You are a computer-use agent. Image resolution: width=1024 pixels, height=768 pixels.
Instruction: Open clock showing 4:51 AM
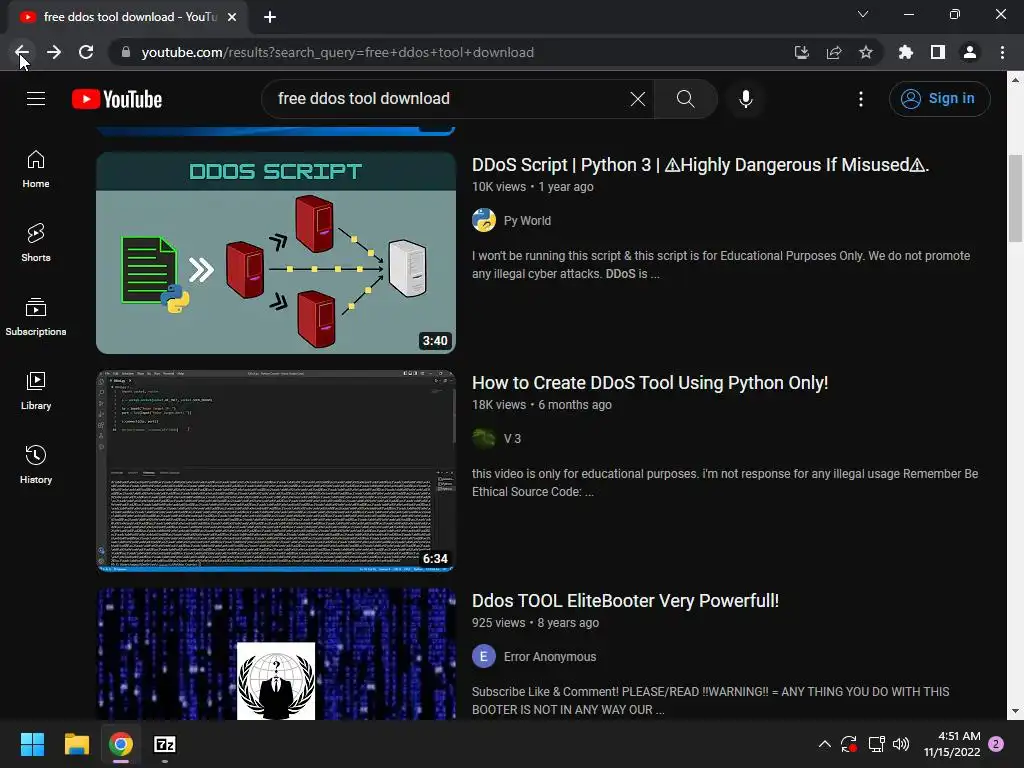coord(952,744)
